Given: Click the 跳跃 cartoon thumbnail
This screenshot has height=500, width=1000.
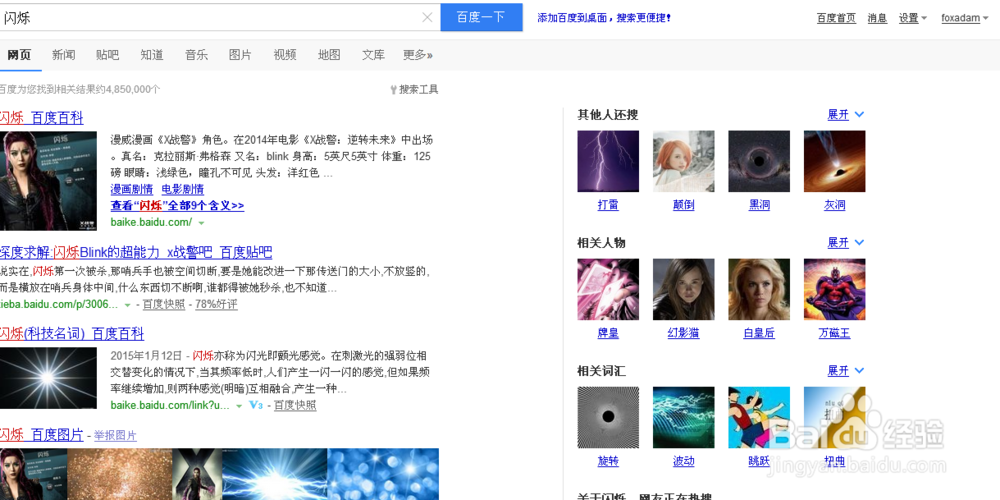Looking at the screenshot, I should point(759,417).
